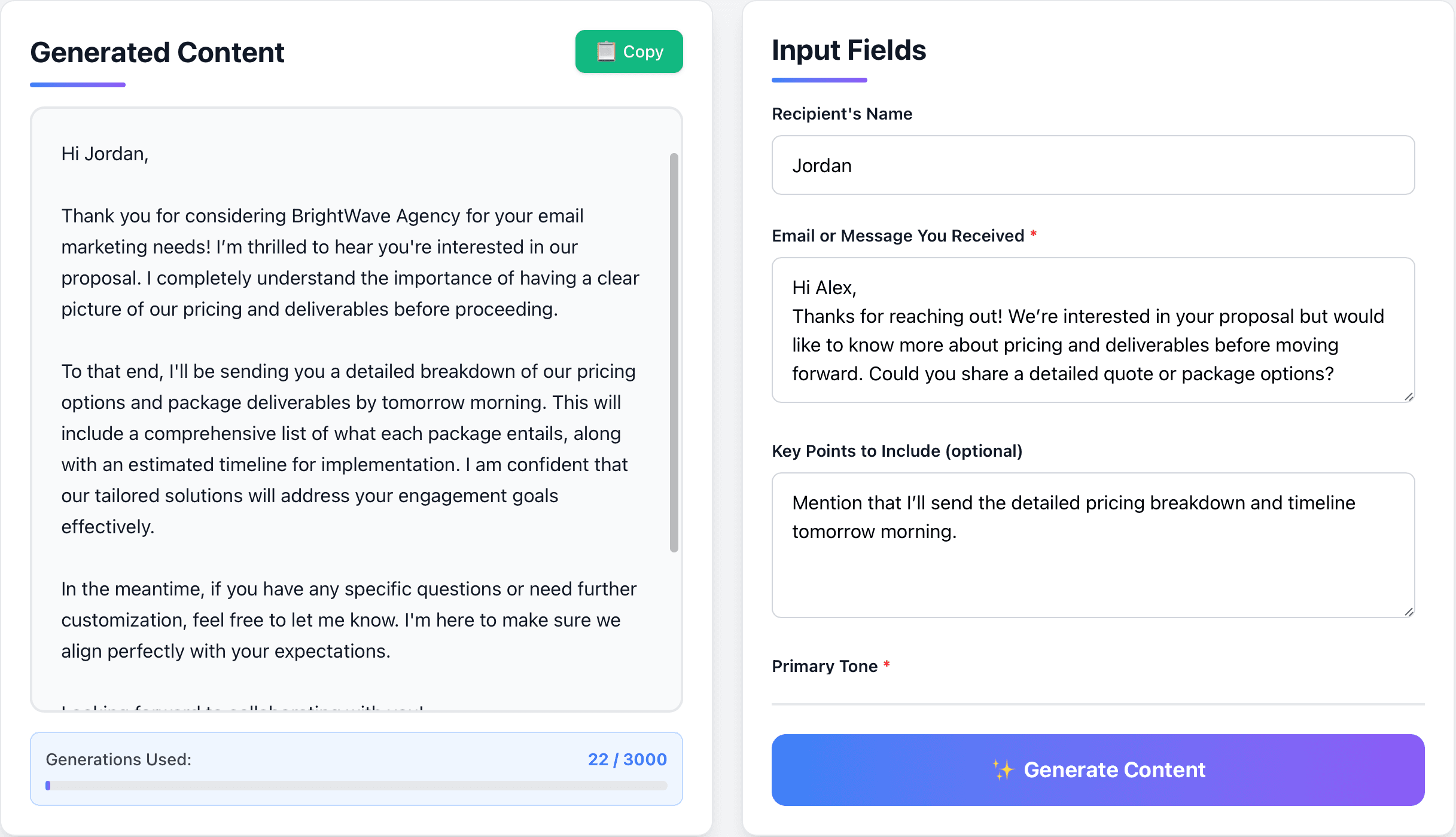Click the Primary Tone label

[824, 666]
